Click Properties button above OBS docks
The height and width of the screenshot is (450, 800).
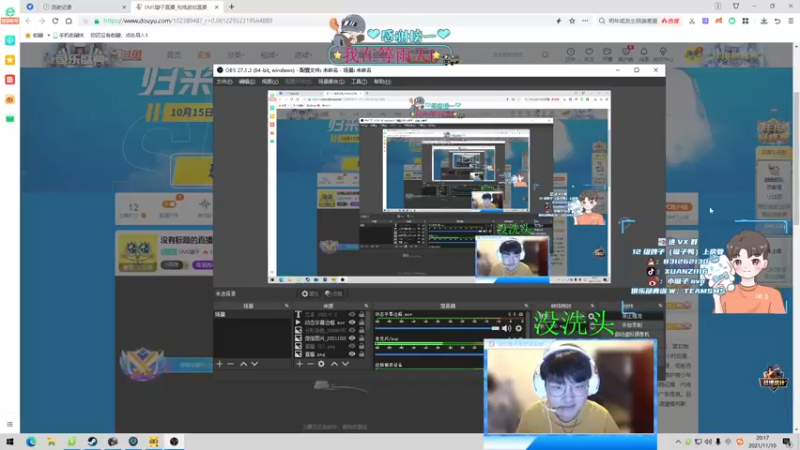tap(310, 294)
